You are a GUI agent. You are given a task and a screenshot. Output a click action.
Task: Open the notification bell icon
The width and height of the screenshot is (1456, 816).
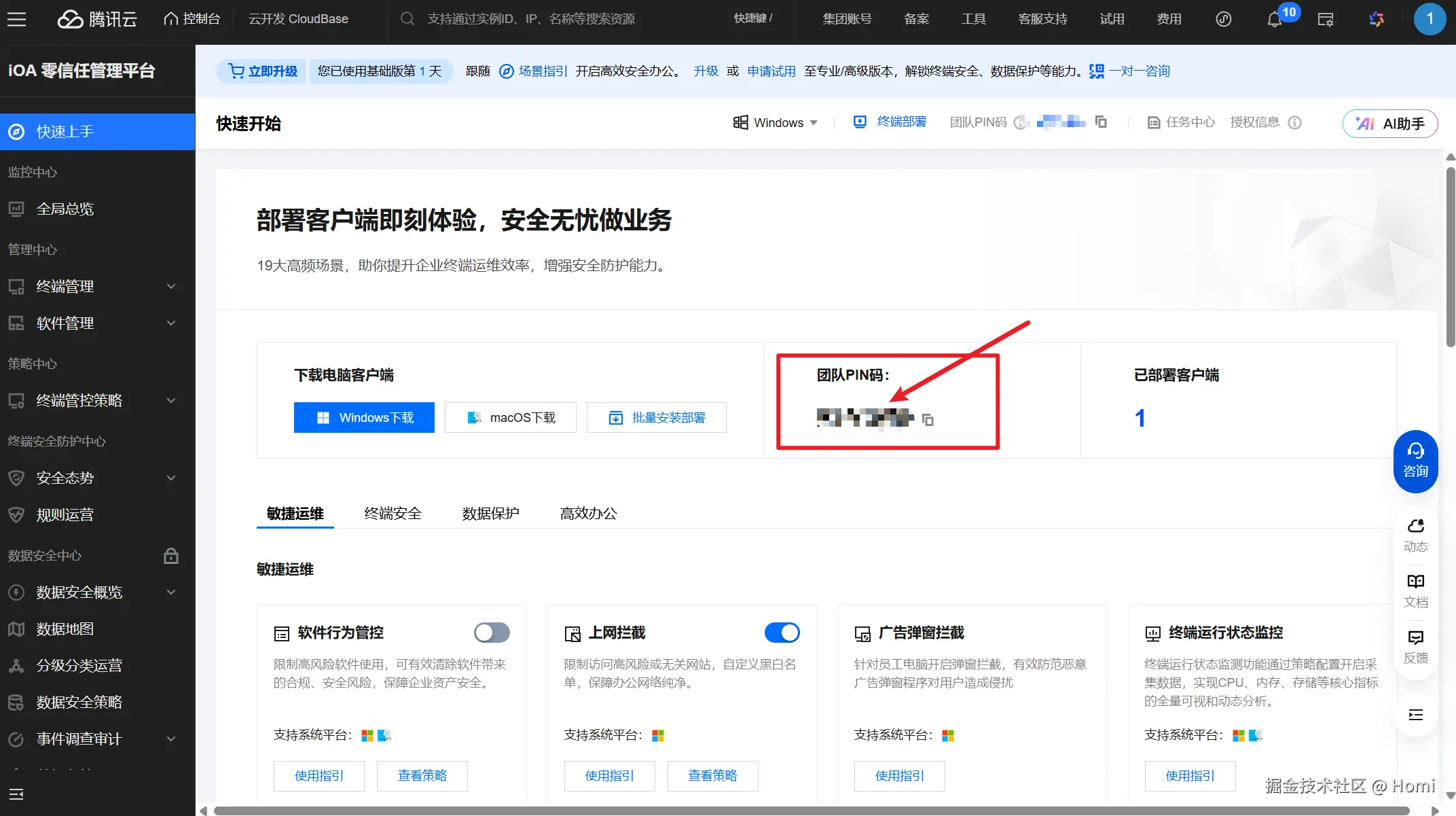1274,20
